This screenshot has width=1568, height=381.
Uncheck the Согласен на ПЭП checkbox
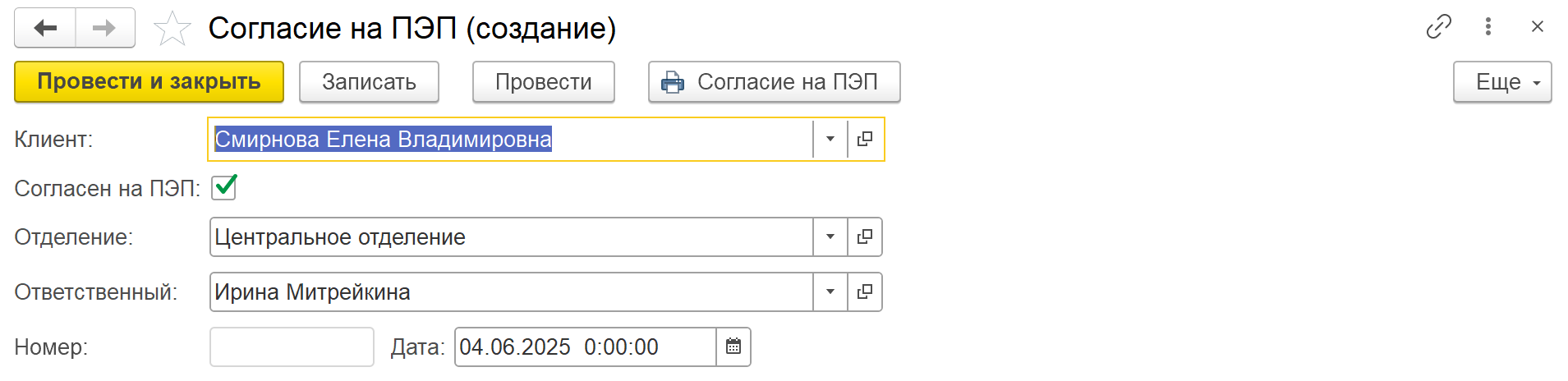point(224,188)
